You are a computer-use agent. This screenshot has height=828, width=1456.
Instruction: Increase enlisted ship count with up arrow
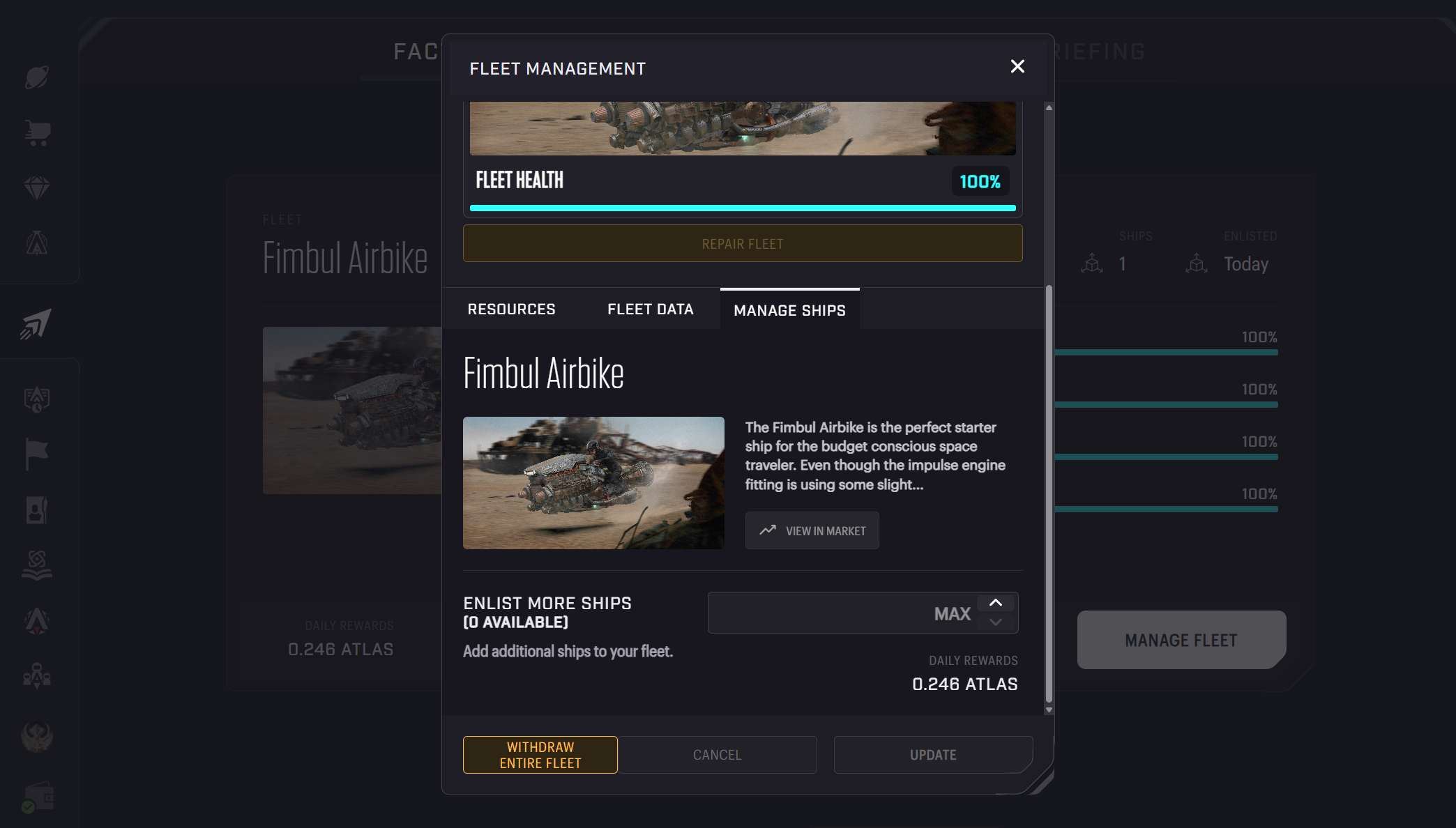[x=996, y=603]
